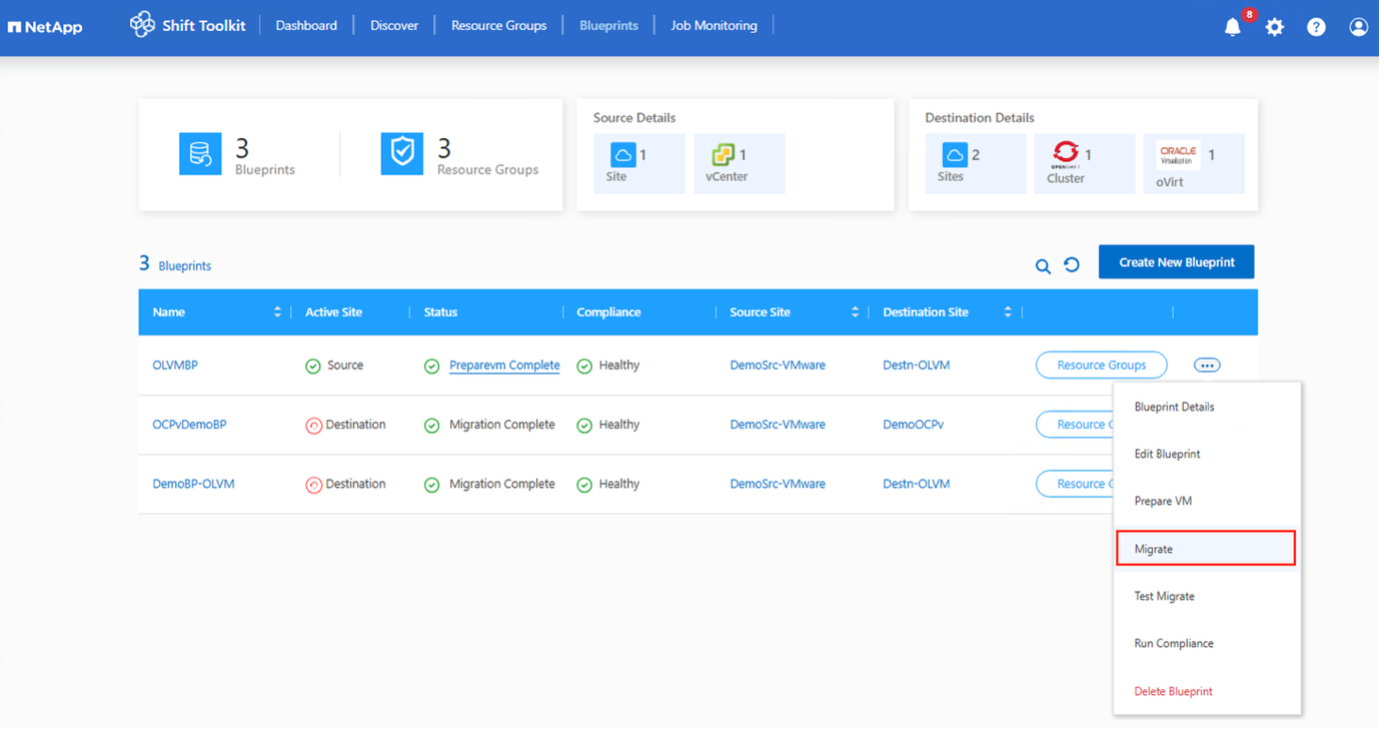The height and width of the screenshot is (733, 1384).
Task: Open settings gear icon in header
Action: point(1274,27)
